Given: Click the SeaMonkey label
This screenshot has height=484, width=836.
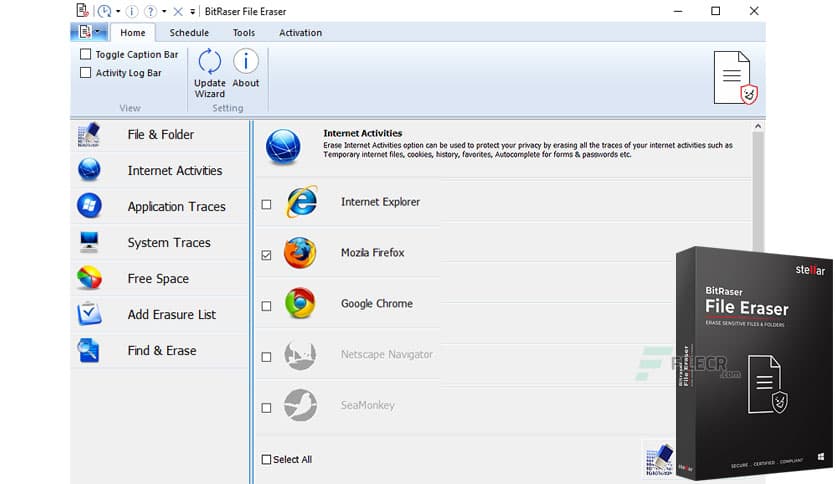Looking at the screenshot, I should [x=367, y=405].
